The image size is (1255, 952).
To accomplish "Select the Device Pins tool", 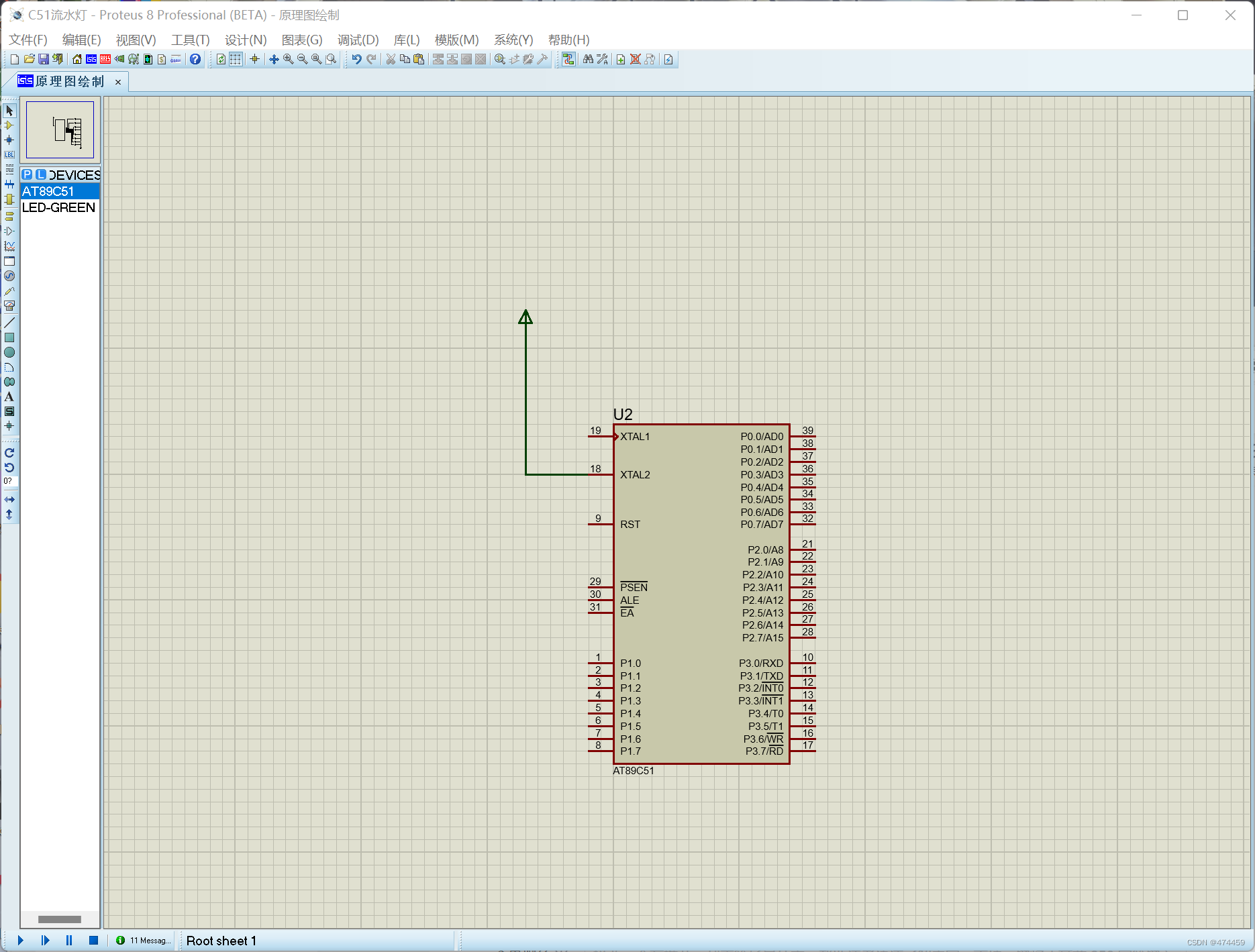I will [9, 231].
